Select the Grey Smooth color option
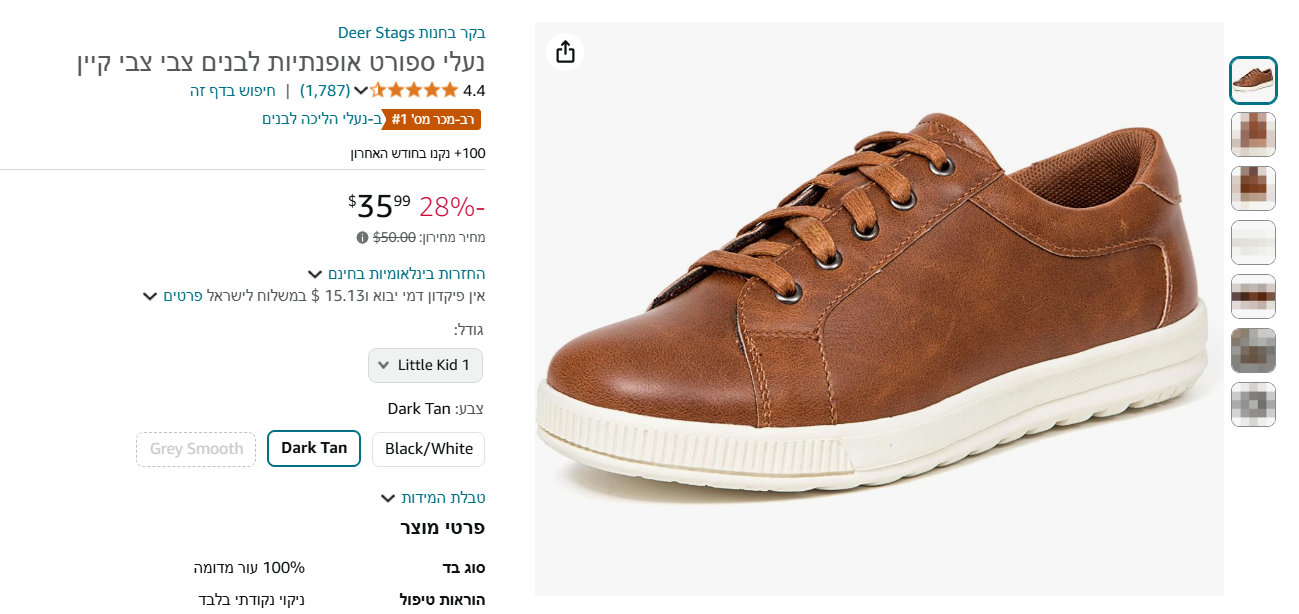Screen dimensions: 1299x614 (196, 449)
